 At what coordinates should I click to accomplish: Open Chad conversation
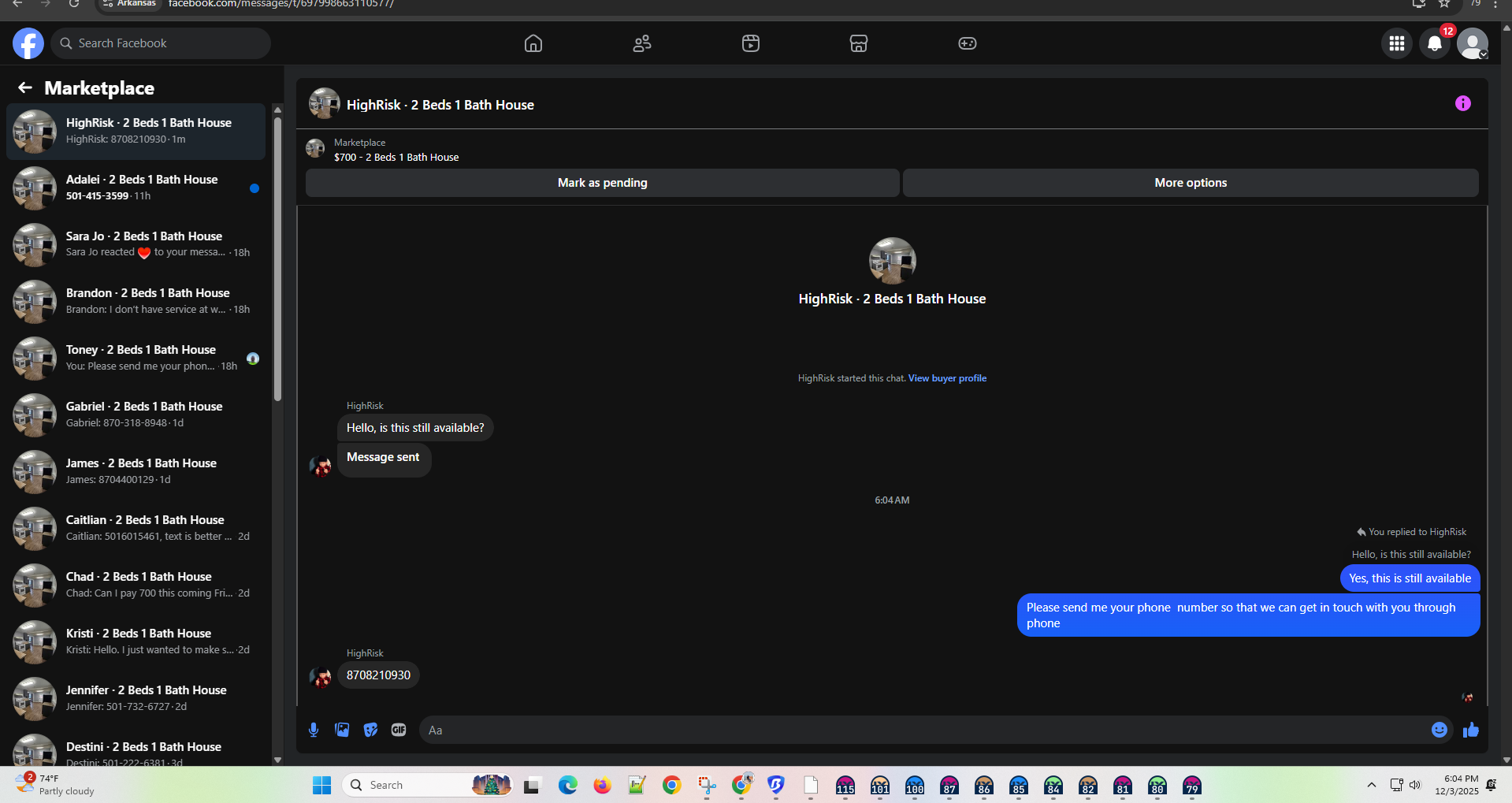(x=136, y=586)
